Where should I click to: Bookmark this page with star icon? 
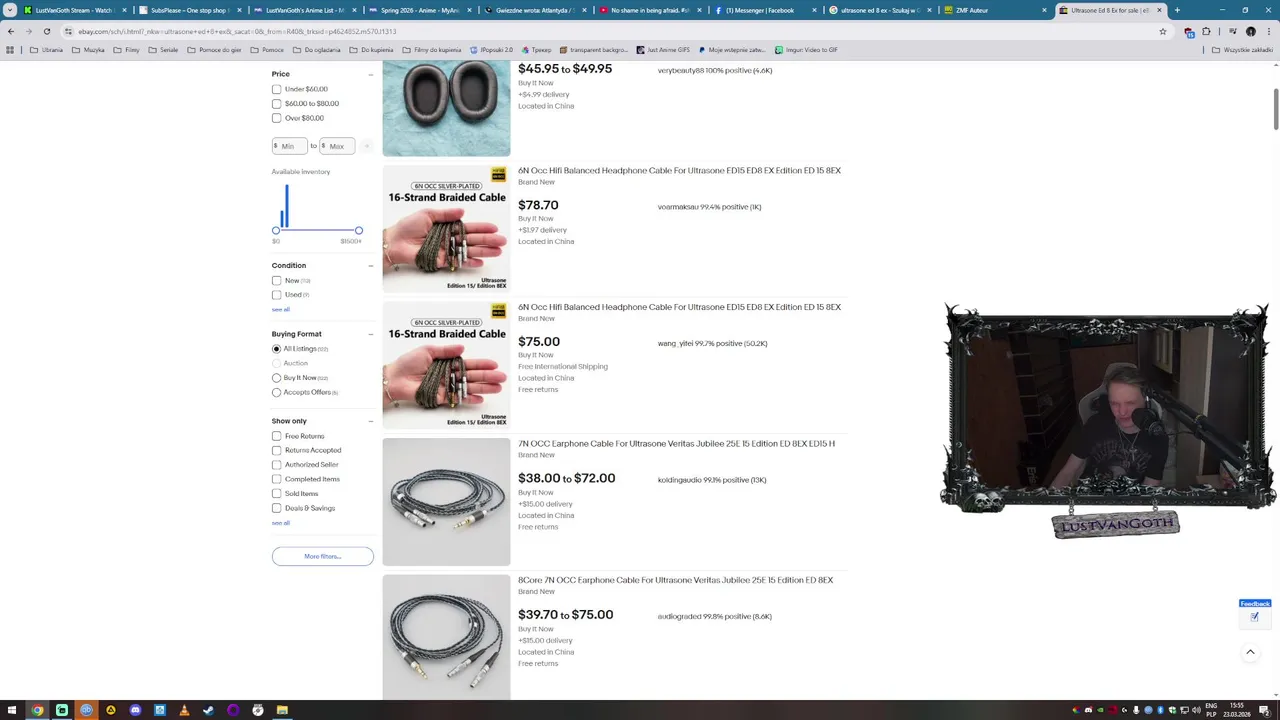click(x=1163, y=31)
